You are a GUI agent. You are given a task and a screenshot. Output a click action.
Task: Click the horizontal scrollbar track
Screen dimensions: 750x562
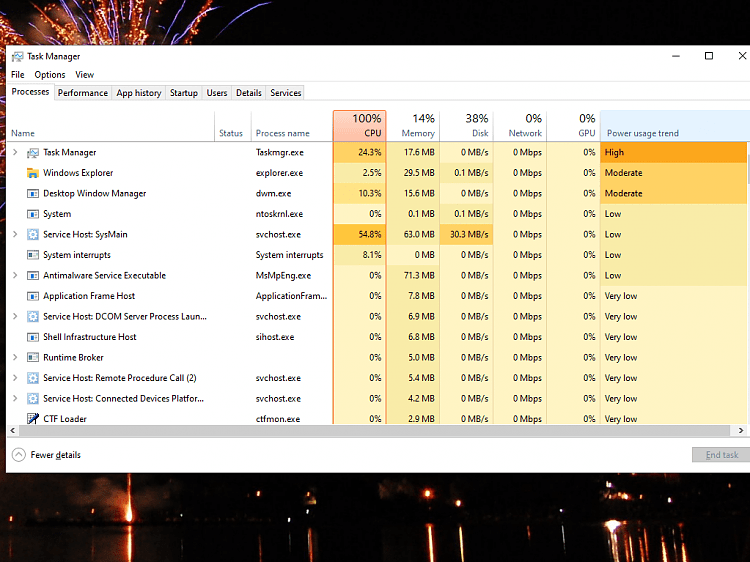coord(377,430)
